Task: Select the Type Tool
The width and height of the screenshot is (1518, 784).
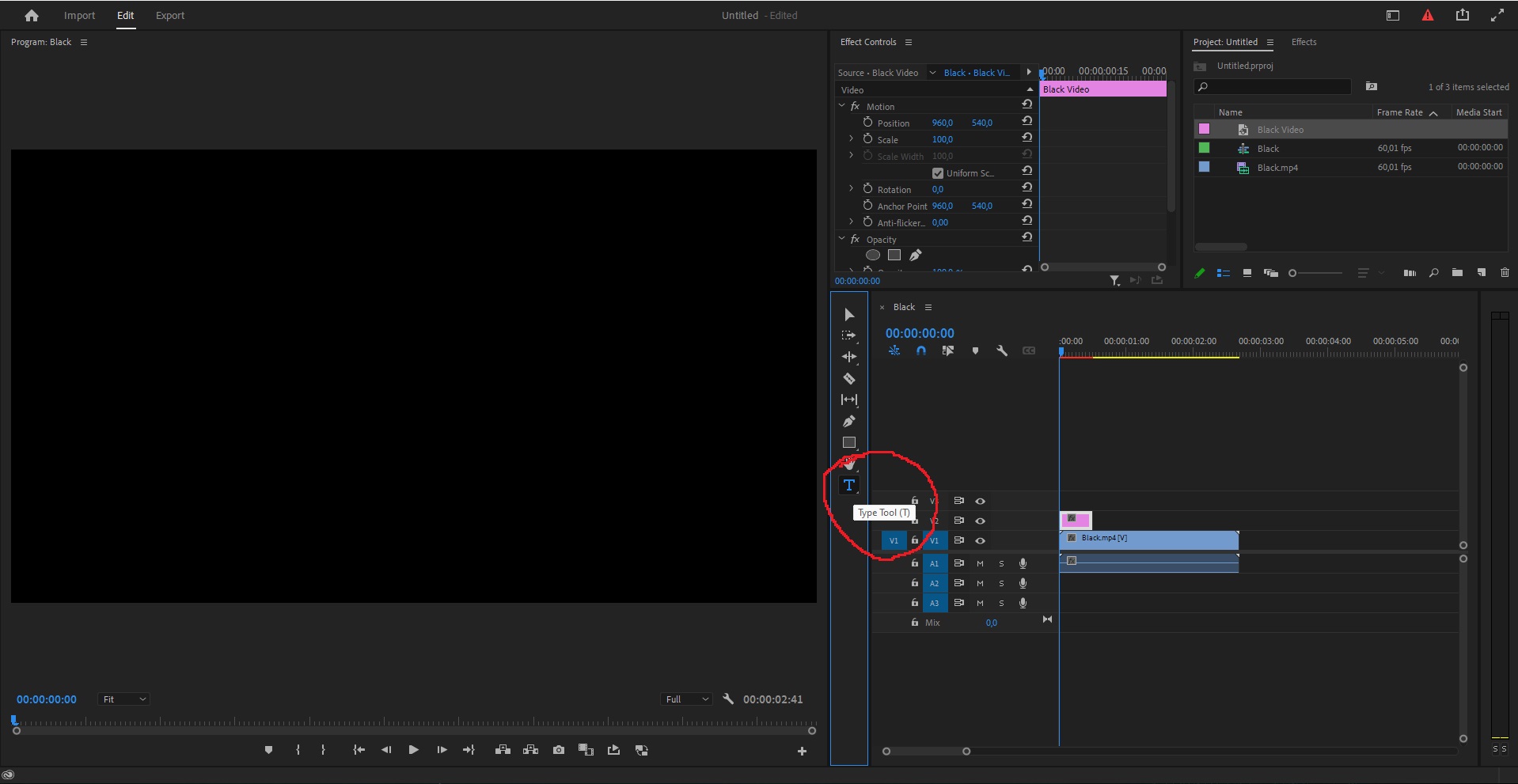Action: coord(848,485)
